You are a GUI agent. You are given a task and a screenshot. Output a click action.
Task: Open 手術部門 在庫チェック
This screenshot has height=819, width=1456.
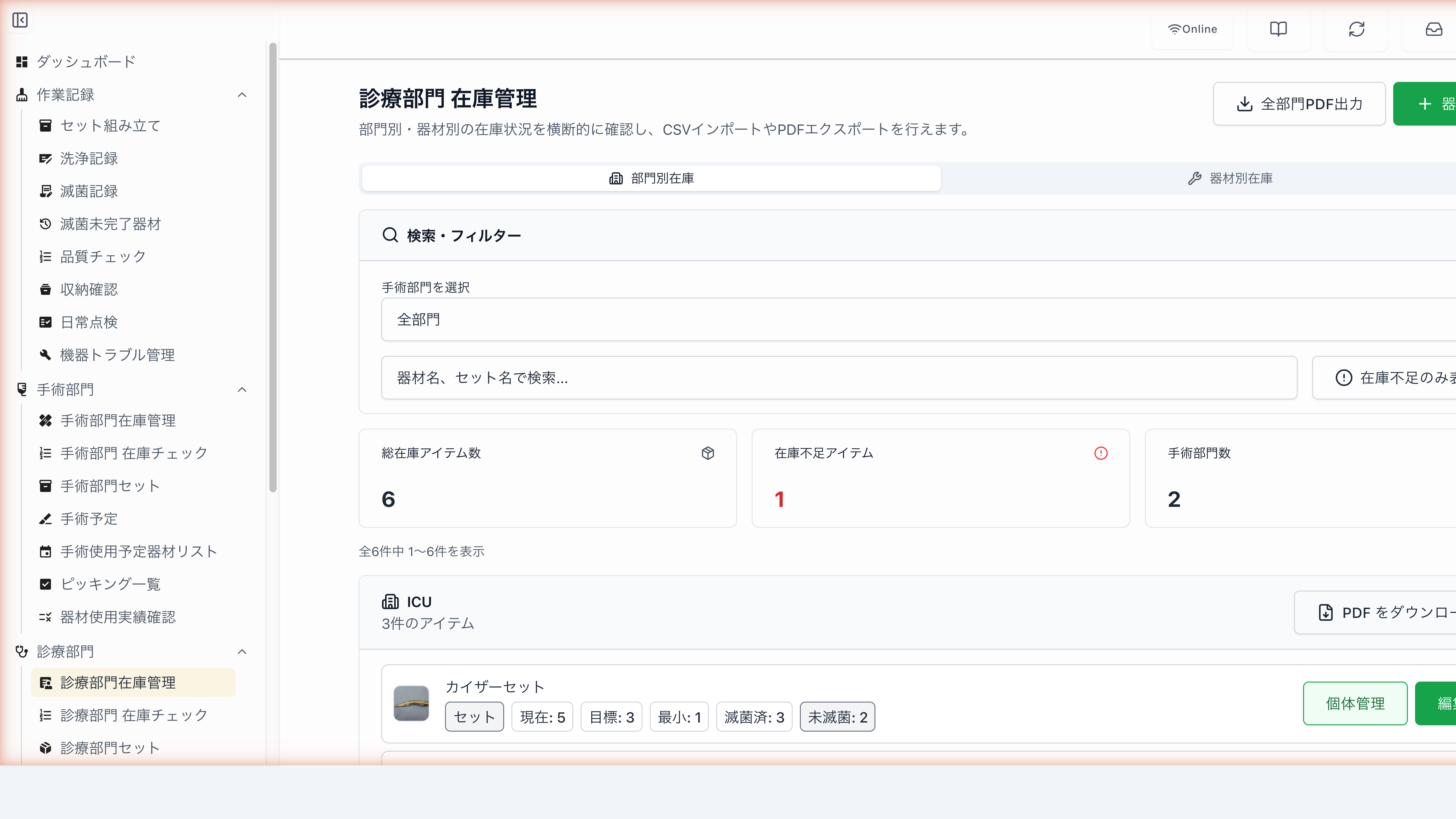coord(134,453)
